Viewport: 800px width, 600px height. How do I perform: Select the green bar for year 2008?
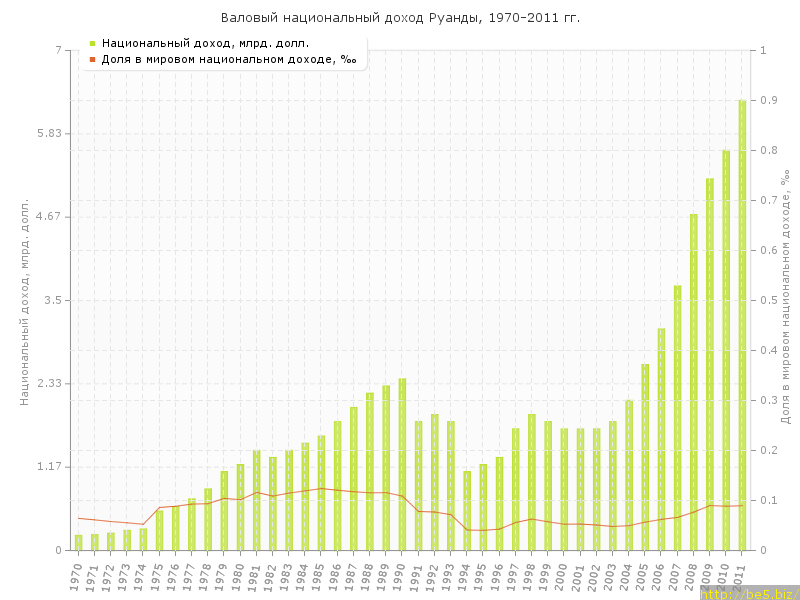tap(693, 382)
